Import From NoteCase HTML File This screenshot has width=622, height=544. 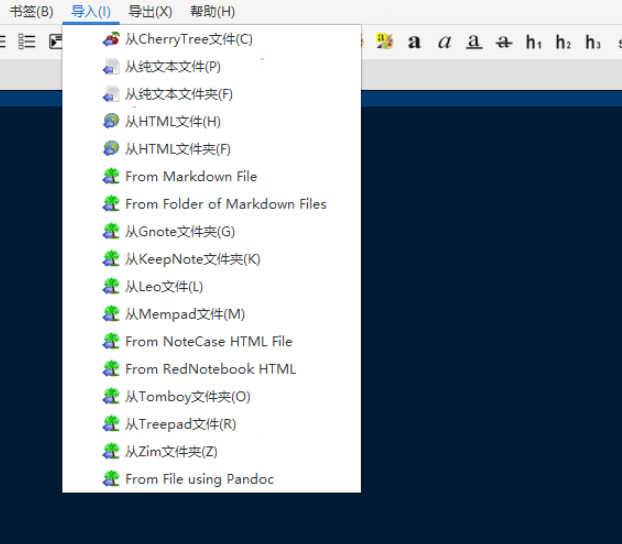point(211,341)
